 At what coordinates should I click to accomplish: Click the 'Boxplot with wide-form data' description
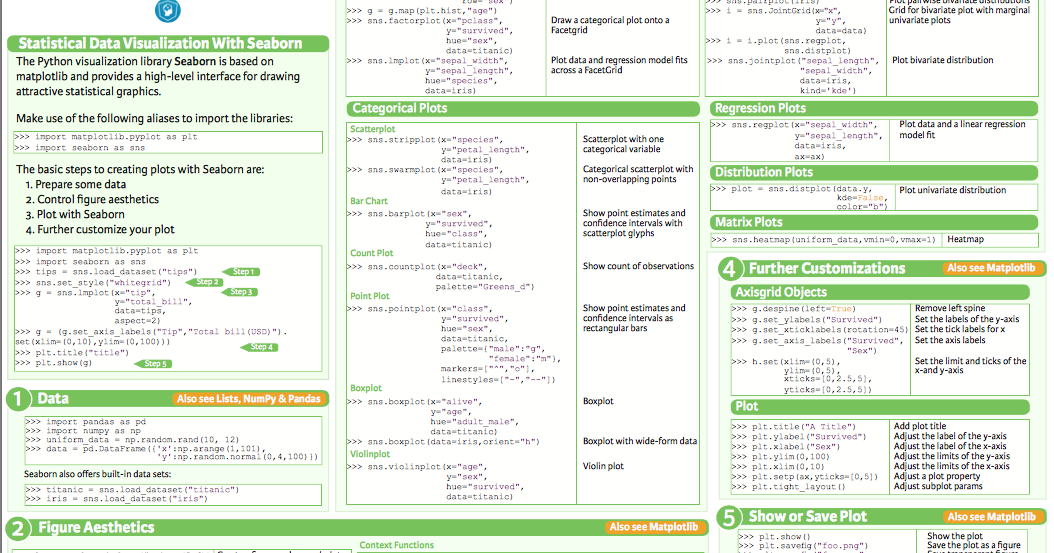[x=640, y=441]
